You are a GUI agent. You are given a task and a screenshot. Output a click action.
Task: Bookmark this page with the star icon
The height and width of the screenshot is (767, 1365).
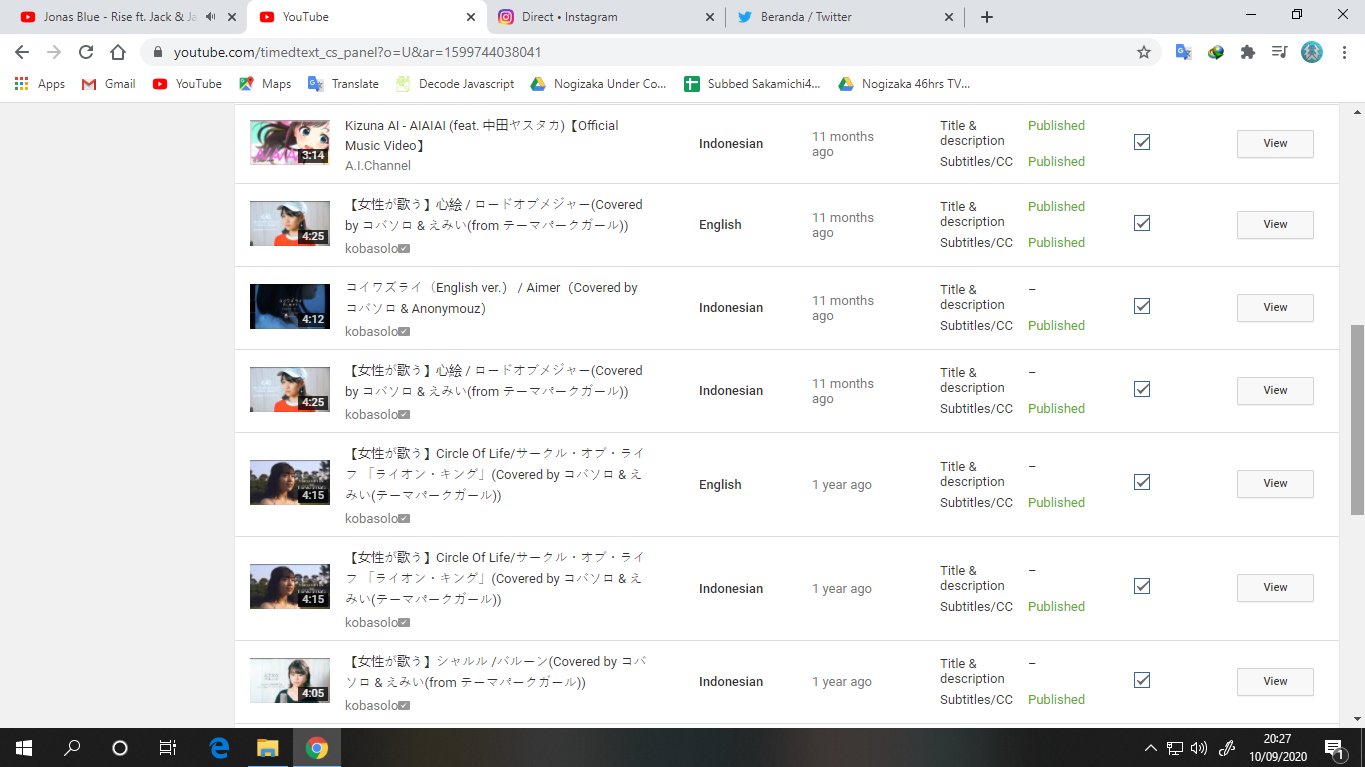1144,52
